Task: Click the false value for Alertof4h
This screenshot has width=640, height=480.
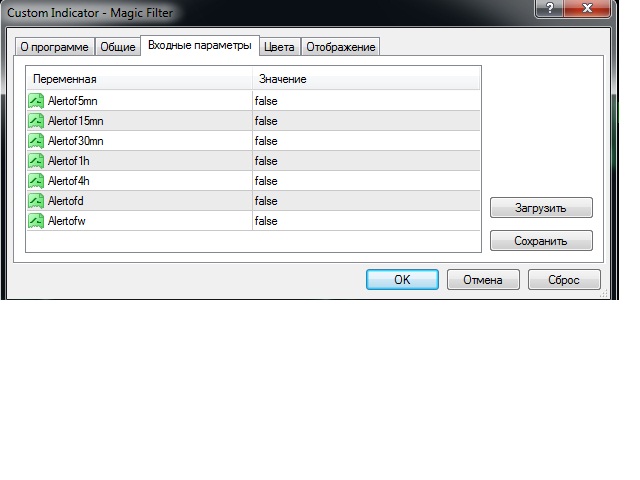Action: (x=266, y=181)
